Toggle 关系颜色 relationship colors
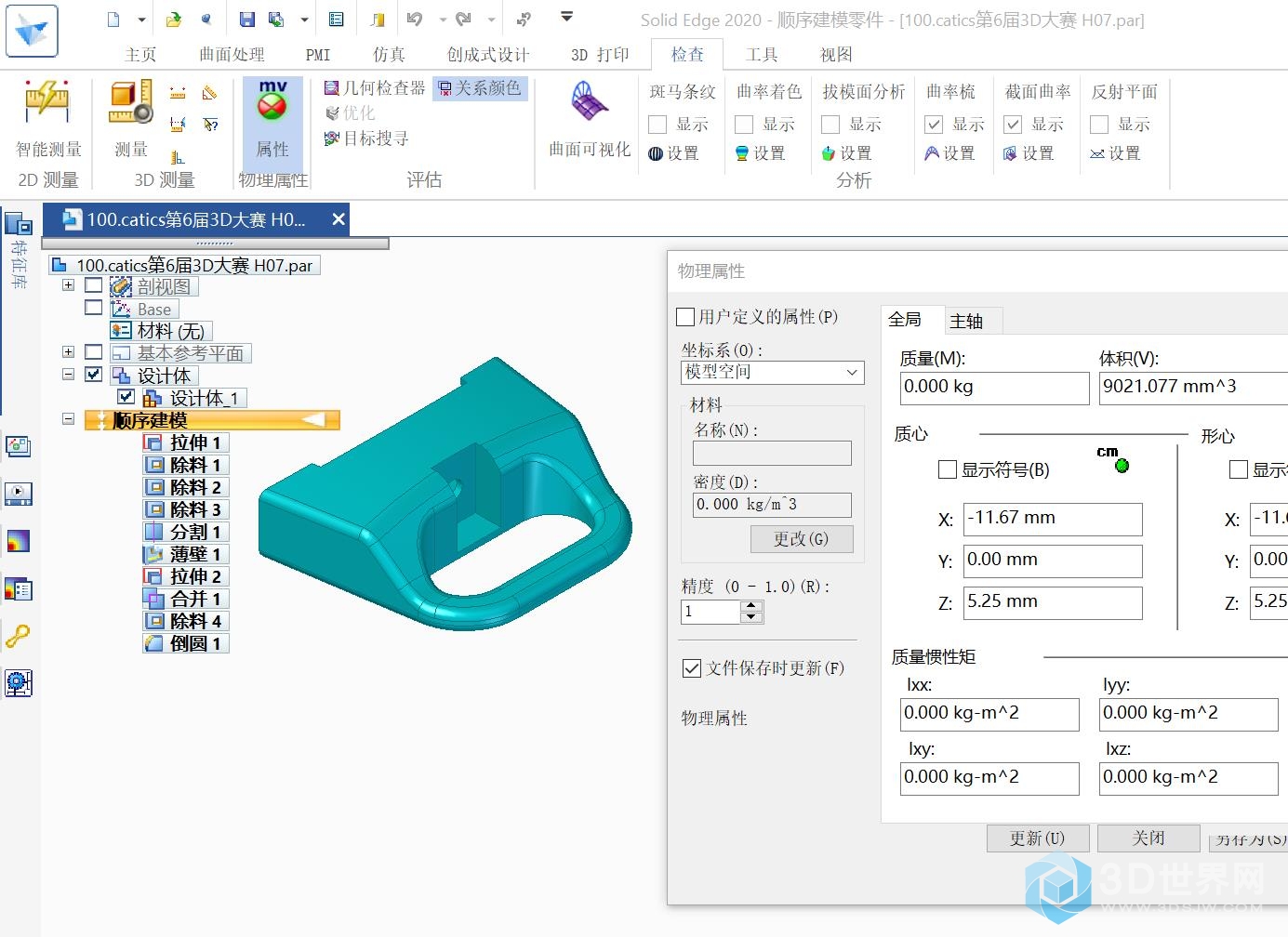Image resolution: width=1288 pixels, height=937 pixels. 481,88
